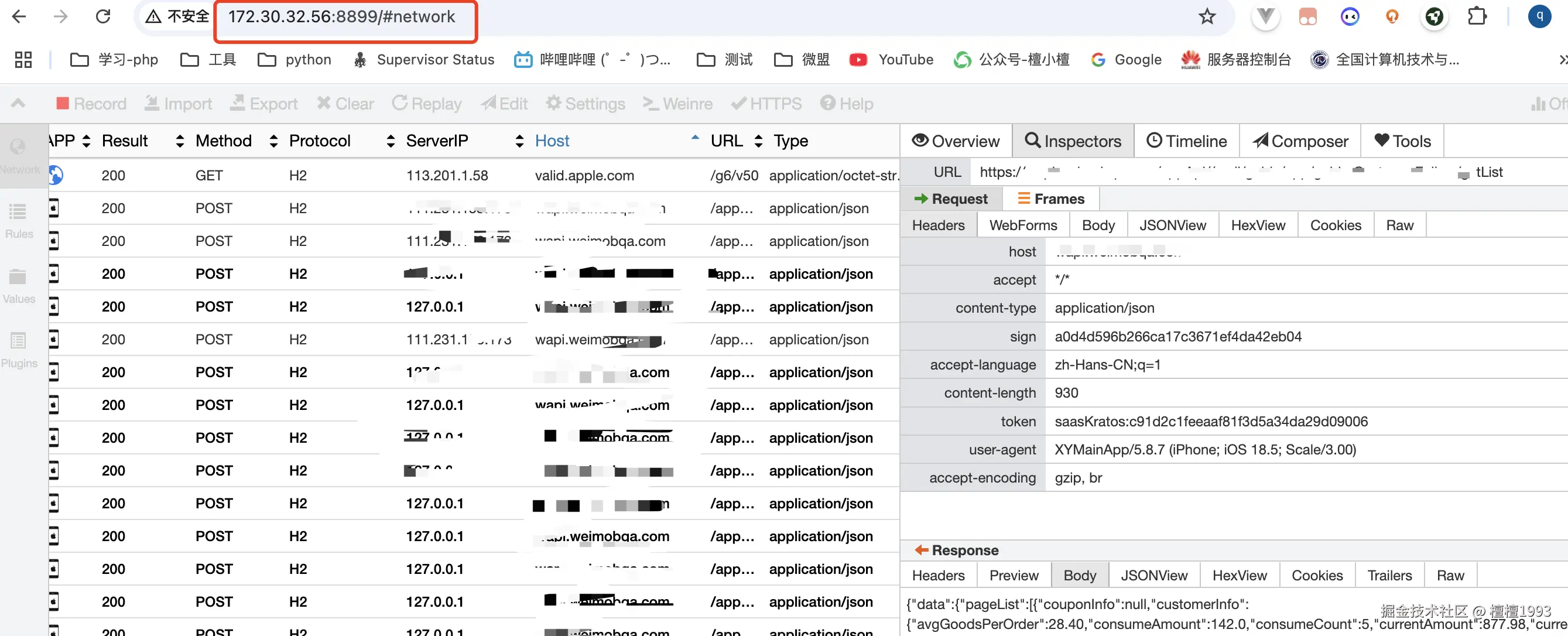This screenshot has height=636, width=1568.
Task: Open Settings gear in Whistle toolbar
Action: coord(553,104)
